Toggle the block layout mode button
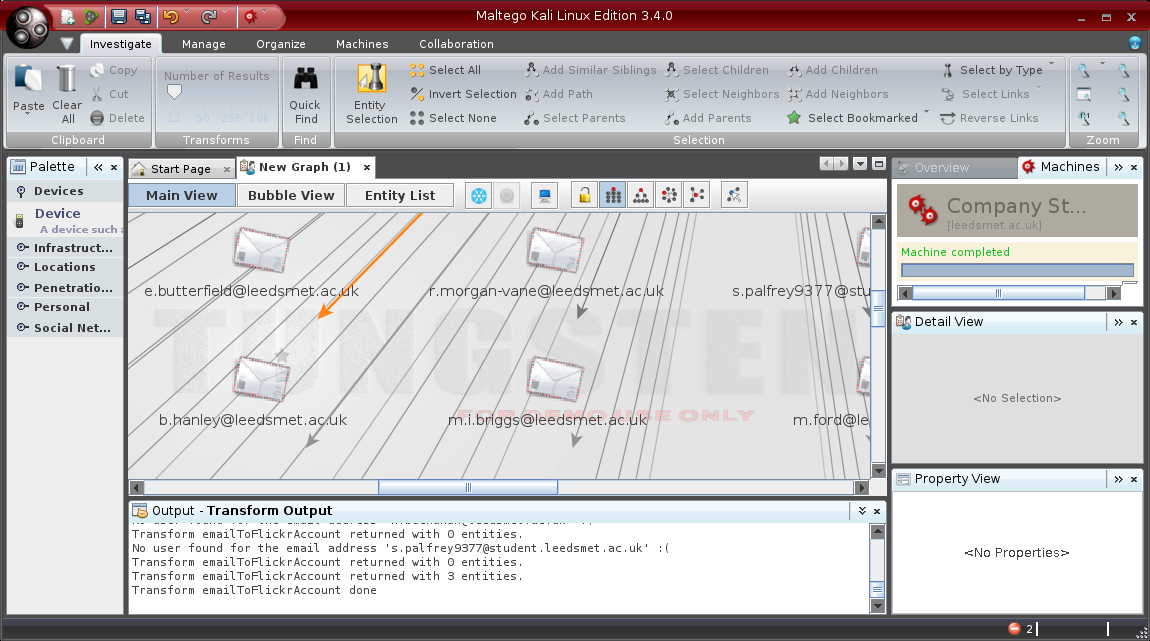The height and width of the screenshot is (641, 1150). click(x=613, y=196)
